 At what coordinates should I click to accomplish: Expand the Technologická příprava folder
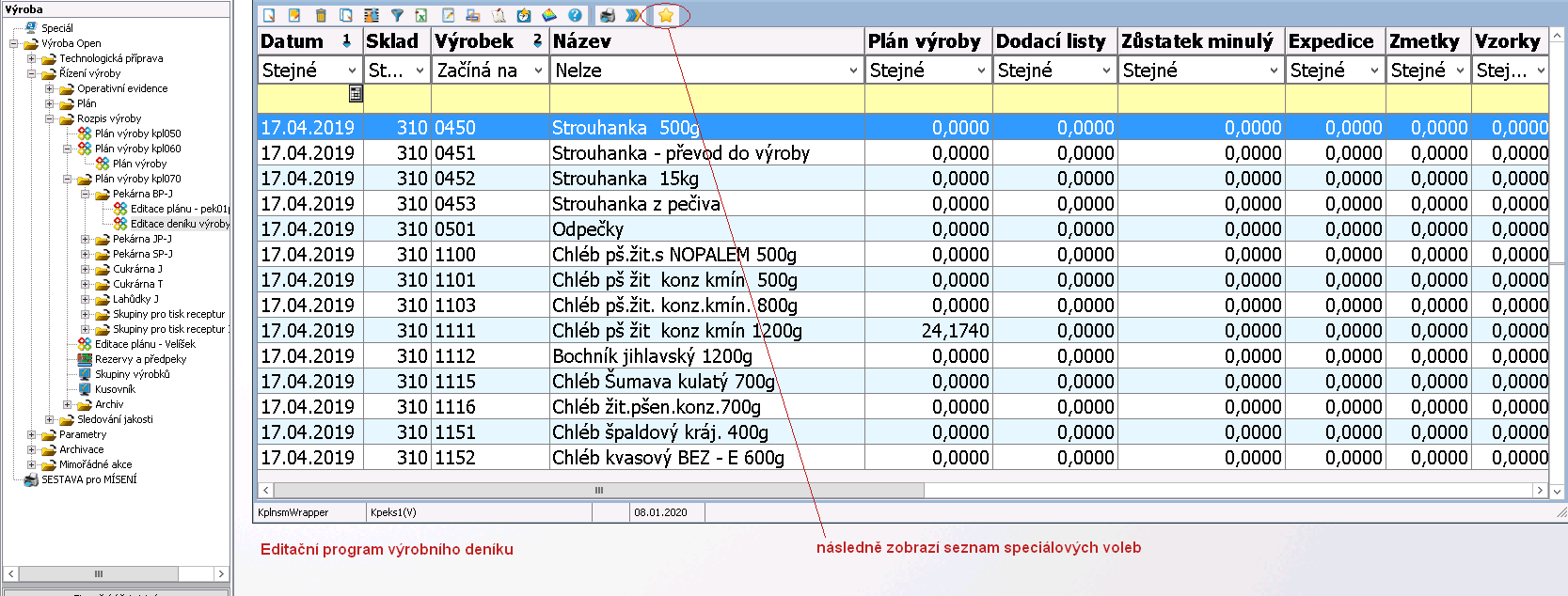pyautogui.click(x=32, y=58)
